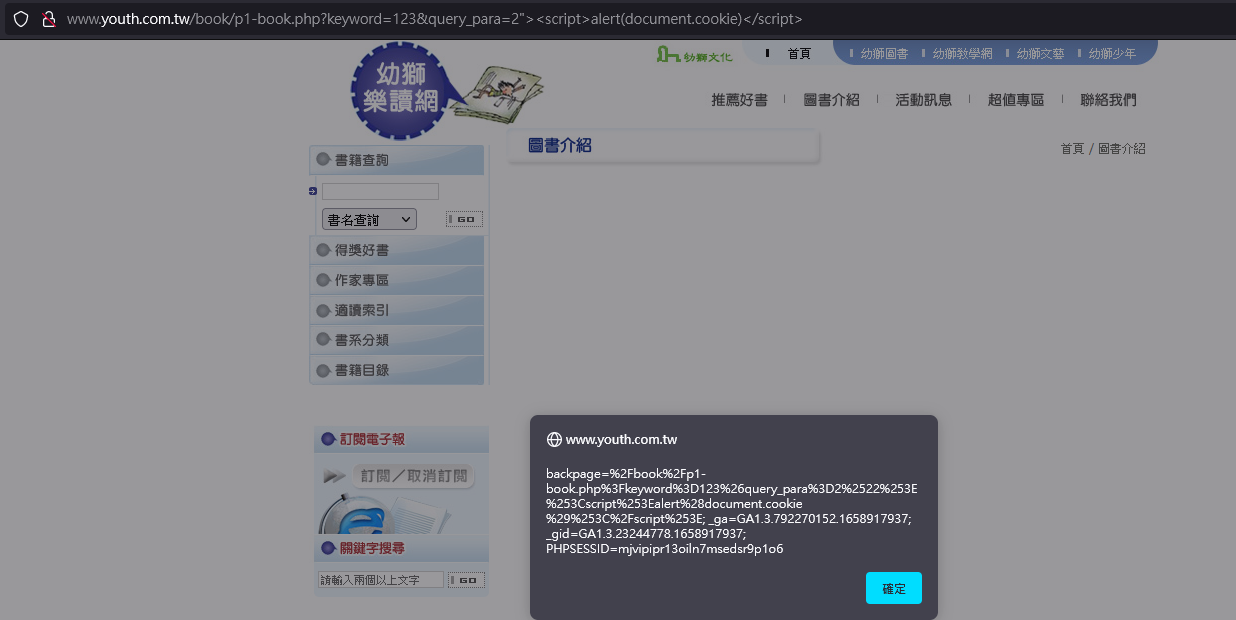Click GO button beside keyword search field

click(x=467, y=580)
